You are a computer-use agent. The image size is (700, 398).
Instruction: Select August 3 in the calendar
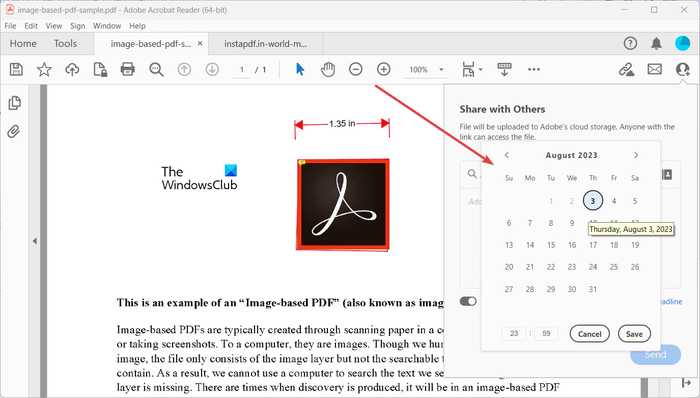pyautogui.click(x=593, y=201)
